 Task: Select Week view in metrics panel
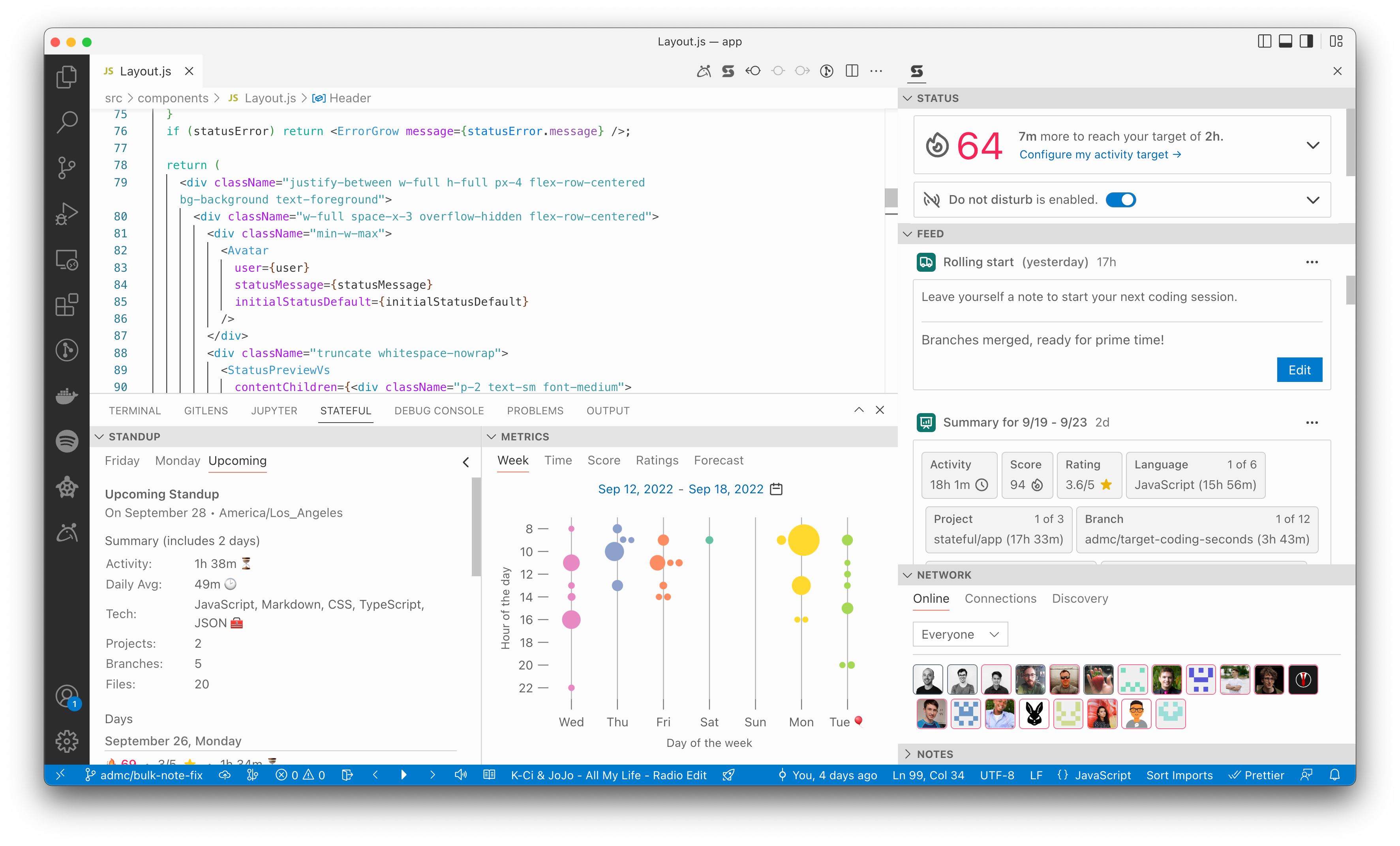tap(513, 460)
